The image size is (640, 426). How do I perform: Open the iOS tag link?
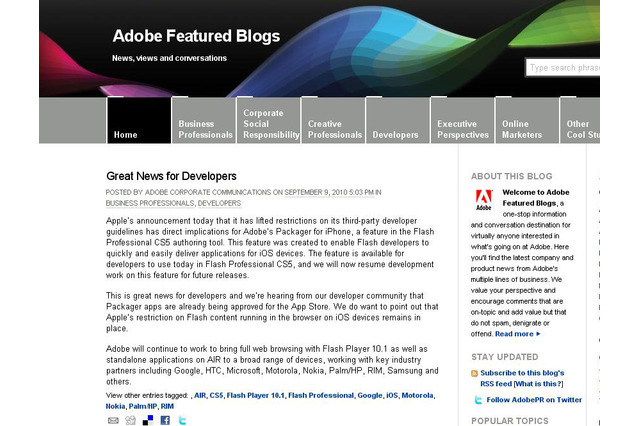click(392, 395)
